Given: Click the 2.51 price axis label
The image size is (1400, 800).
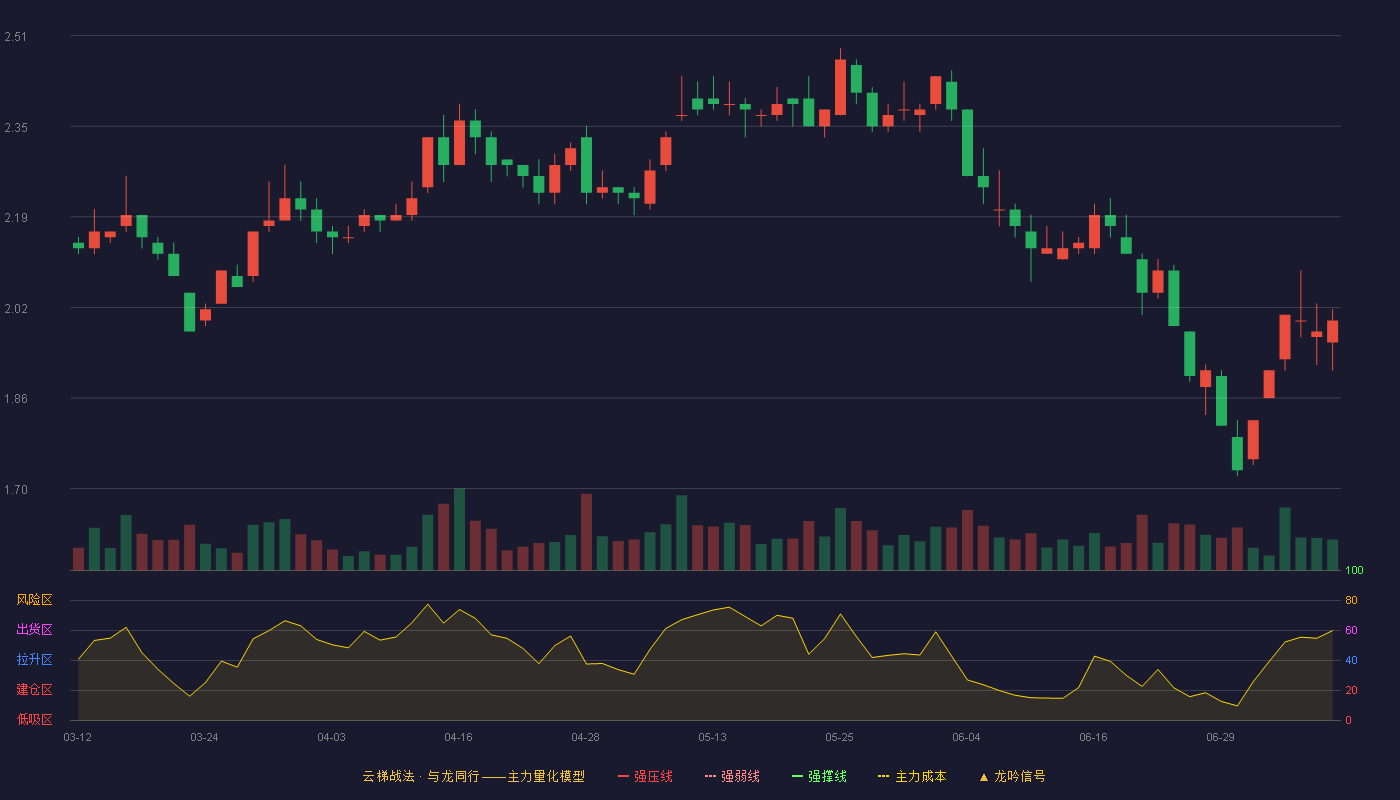Looking at the screenshot, I should click(x=16, y=37).
